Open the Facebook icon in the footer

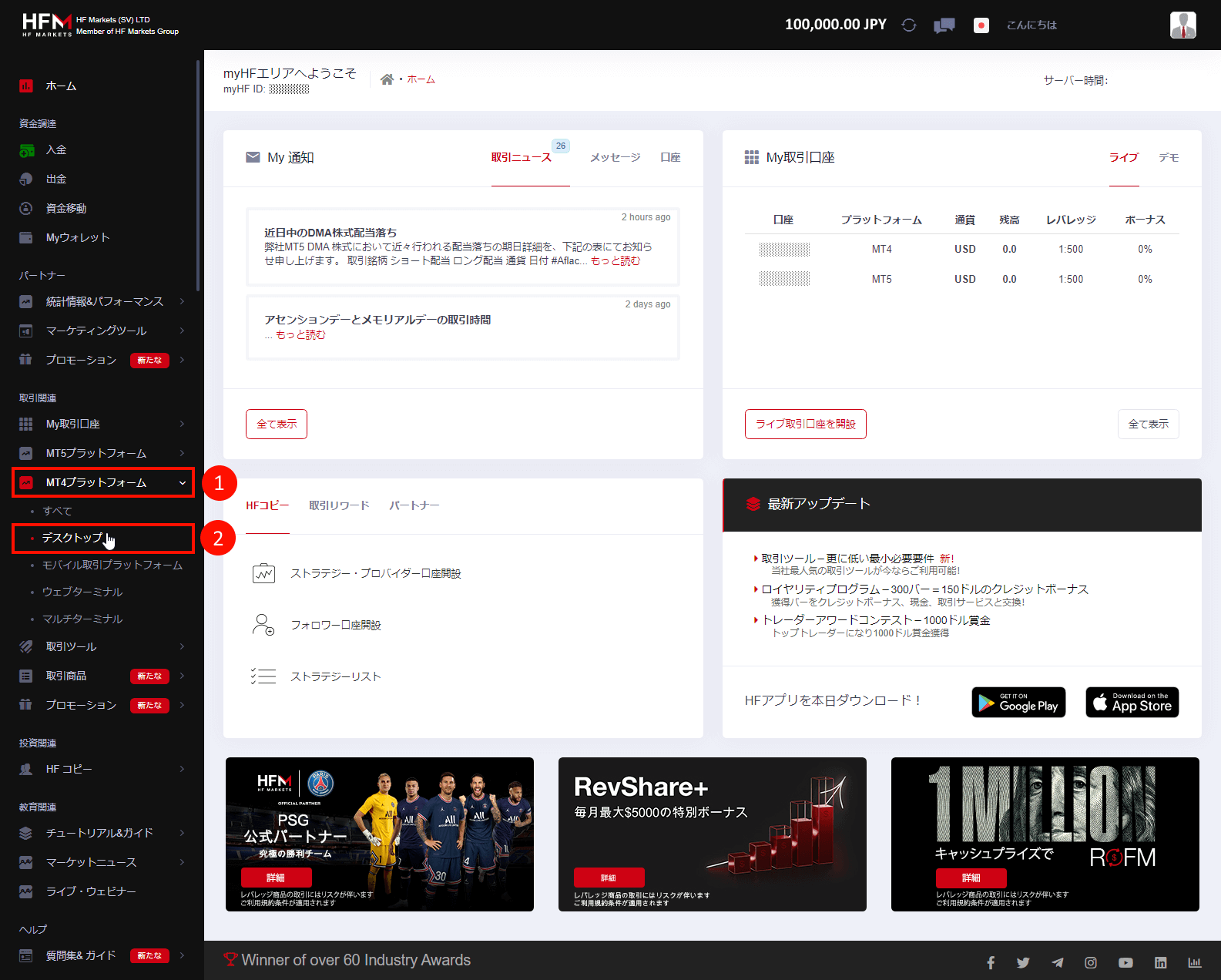991,962
